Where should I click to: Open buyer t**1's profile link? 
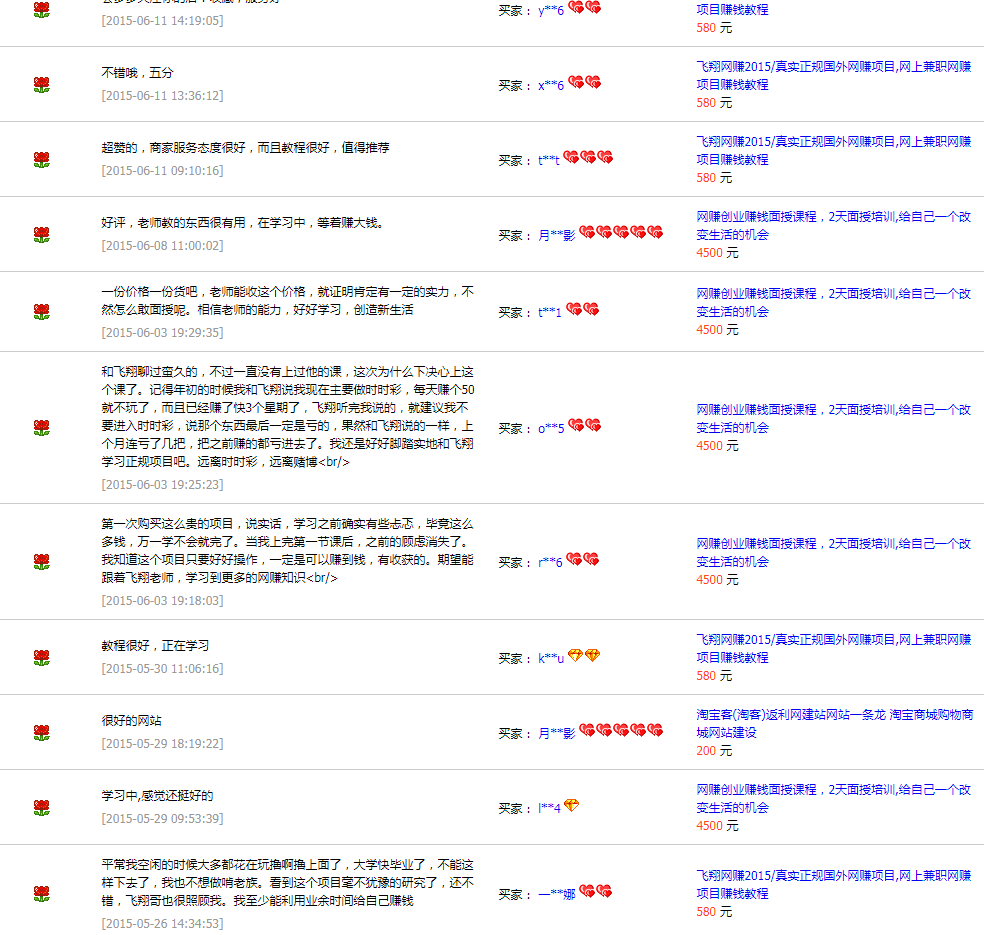tap(550, 312)
